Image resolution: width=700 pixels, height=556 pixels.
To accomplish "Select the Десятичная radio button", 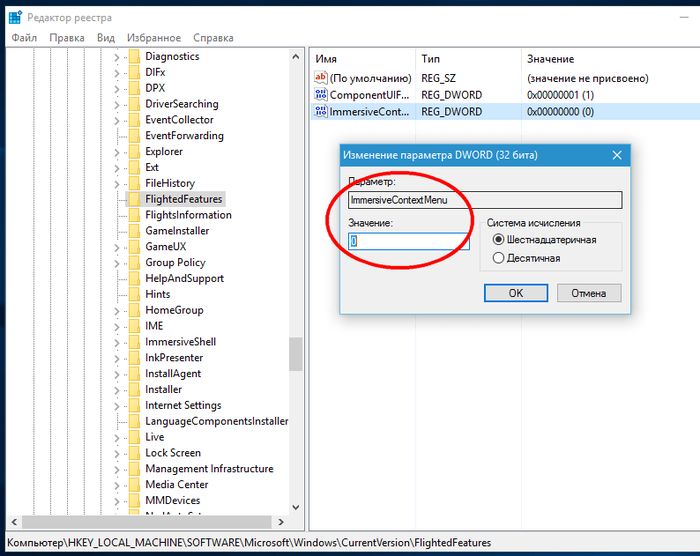I will coord(499,258).
